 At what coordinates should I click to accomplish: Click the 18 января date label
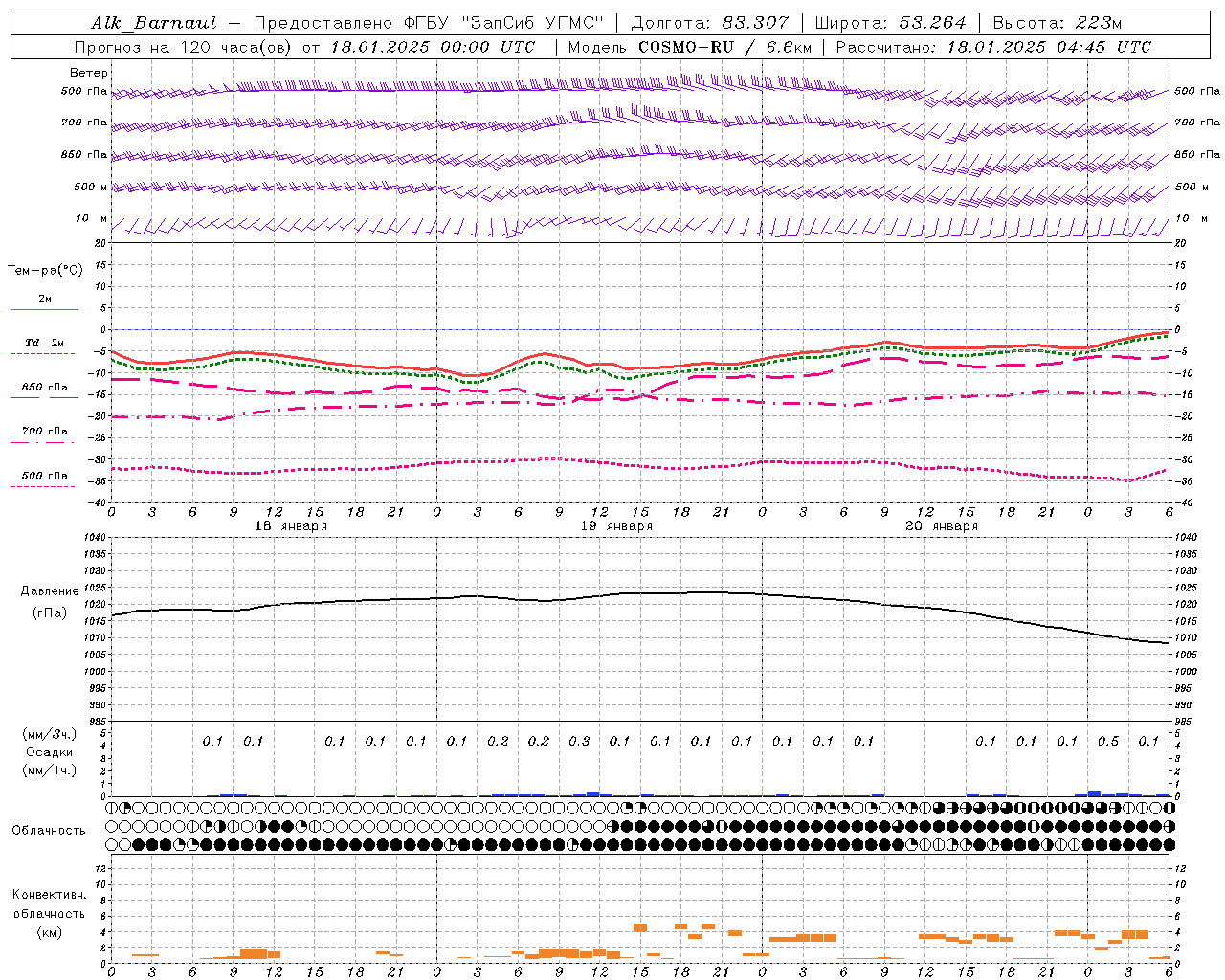coord(291,526)
